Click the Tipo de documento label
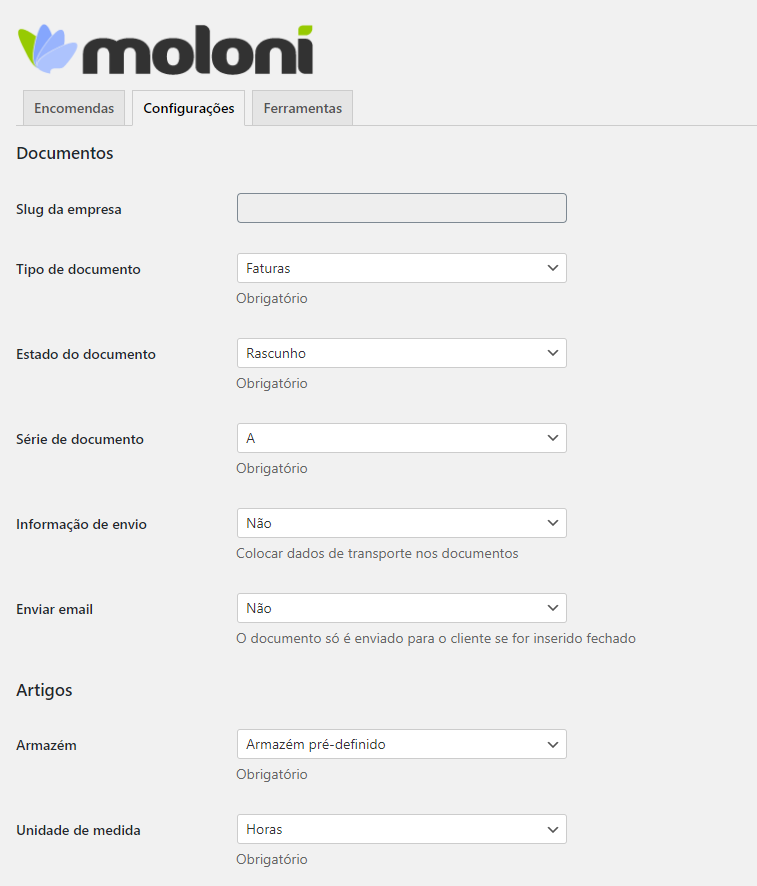 click(x=78, y=269)
